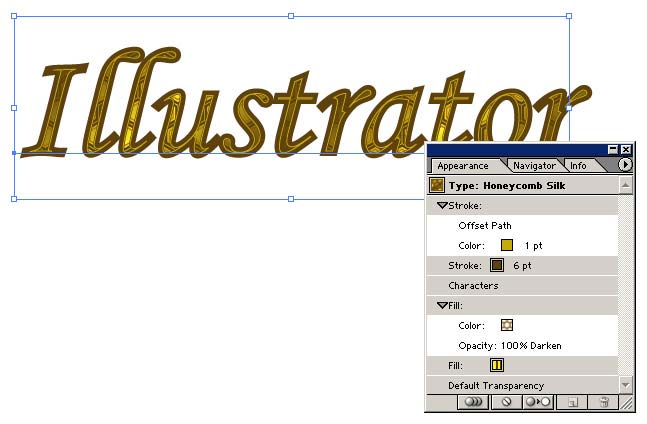
Task: Click the top-center bounding box handle
Action: click(291, 16)
